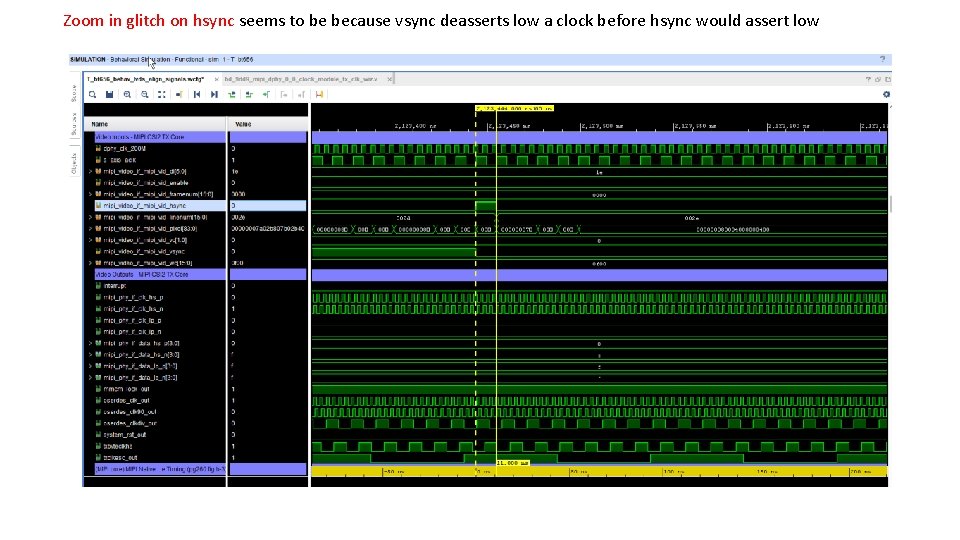Open the Scope side tab
Viewport: 960px width, 540px height.
tap(74, 94)
